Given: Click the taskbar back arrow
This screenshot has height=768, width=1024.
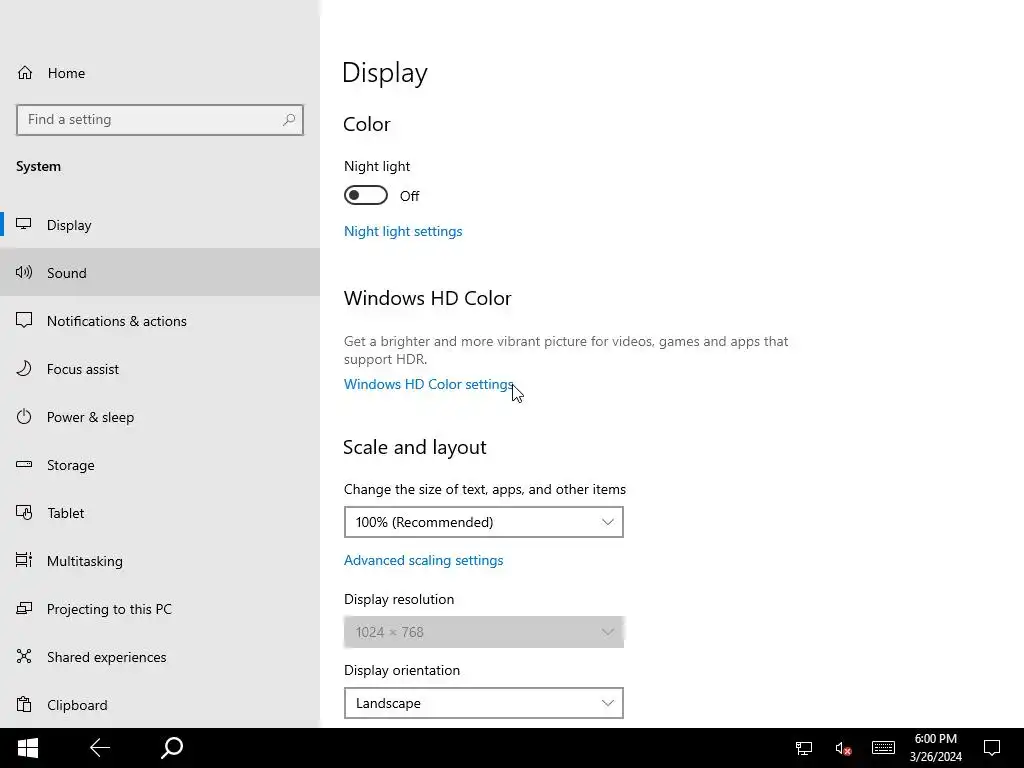Looking at the screenshot, I should pos(100,748).
